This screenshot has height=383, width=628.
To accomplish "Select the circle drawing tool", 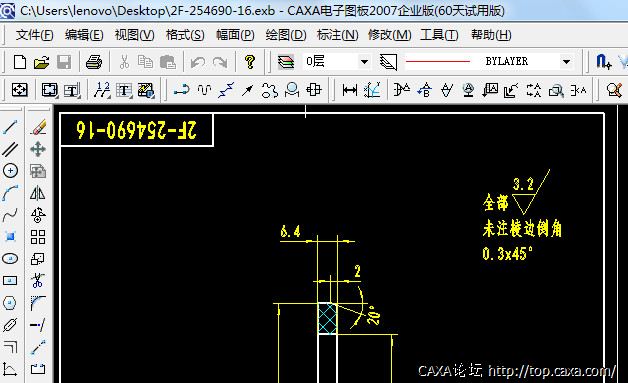I will (x=10, y=171).
